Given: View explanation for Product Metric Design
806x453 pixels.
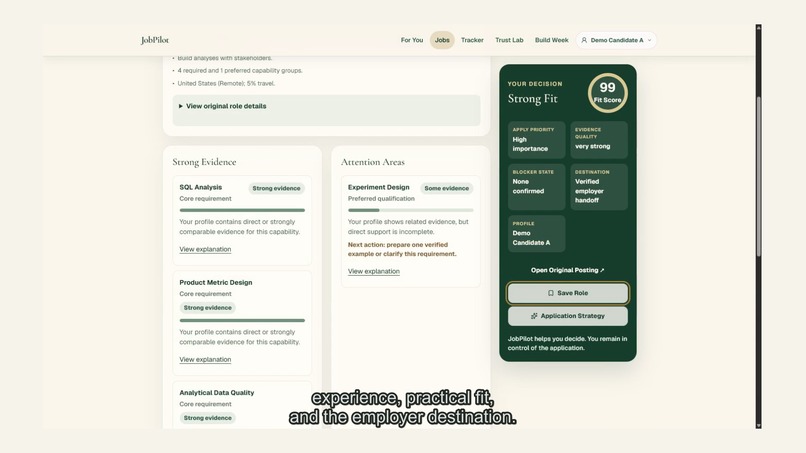Looking at the screenshot, I should coord(205,359).
